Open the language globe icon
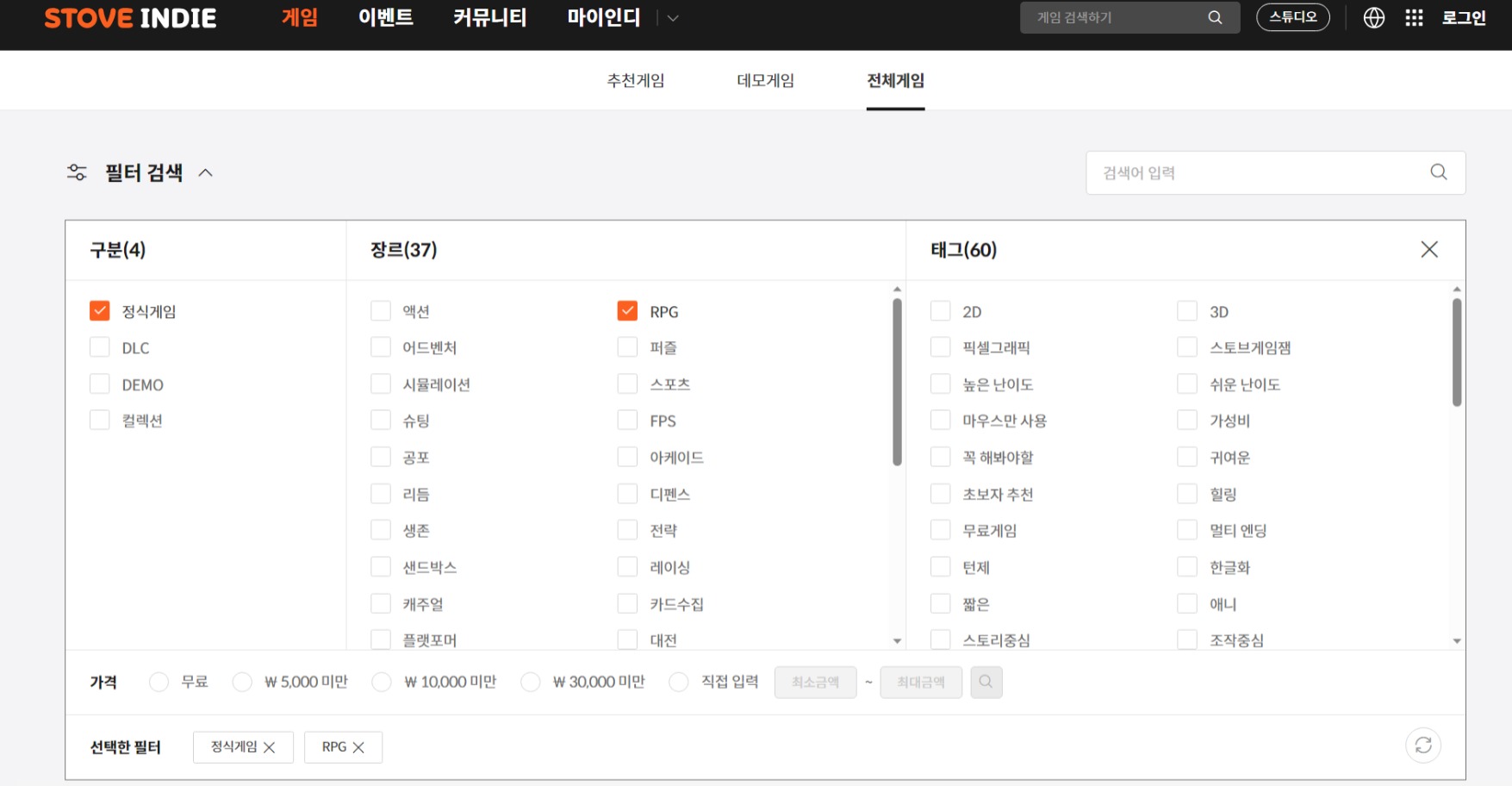1512x786 pixels. (1373, 17)
